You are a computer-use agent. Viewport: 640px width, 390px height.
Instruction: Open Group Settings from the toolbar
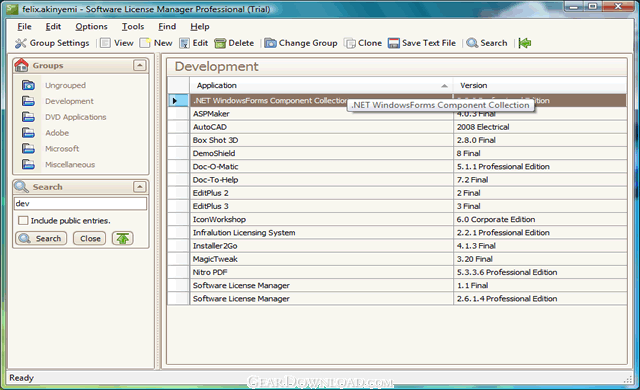[x=52, y=43]
